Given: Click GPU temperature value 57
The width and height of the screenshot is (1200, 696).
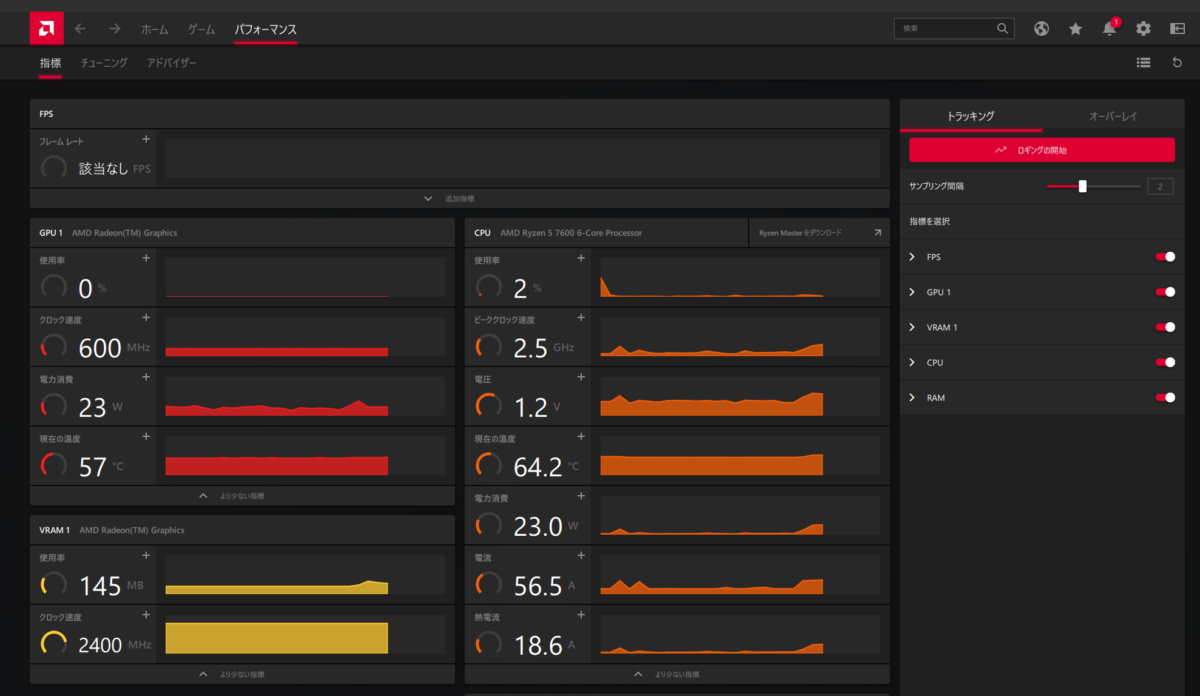Looking at the screenshot, I should click(92, 466).
